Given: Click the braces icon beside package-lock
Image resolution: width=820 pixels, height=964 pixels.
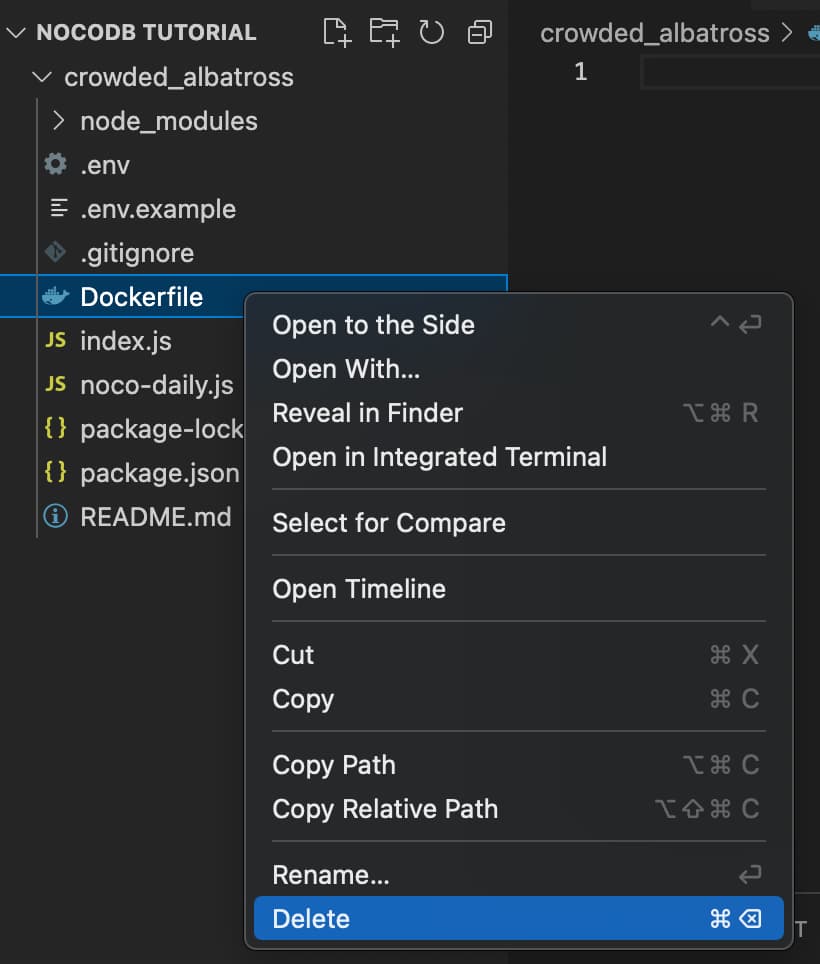Looking at the screenshot, I should pos(55,428).
